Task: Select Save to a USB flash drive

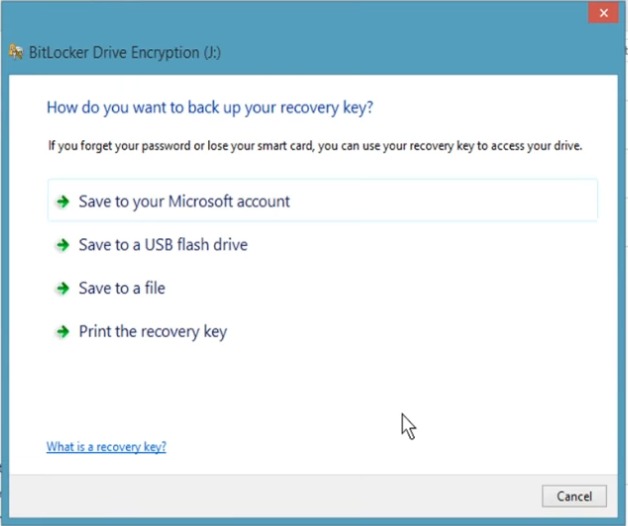Action: pos(163,245)
